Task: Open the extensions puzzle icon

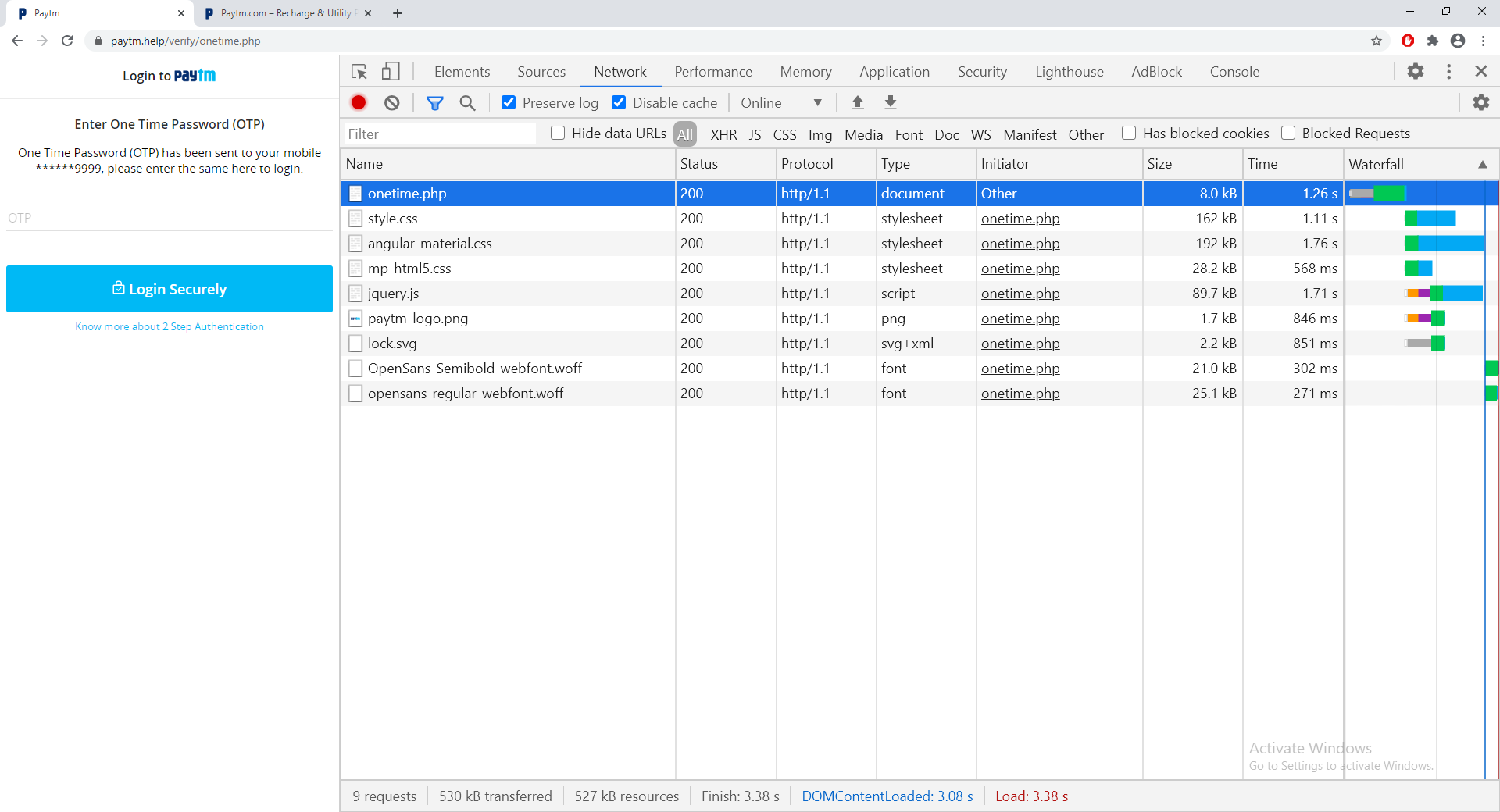Action: [1433, 41]
